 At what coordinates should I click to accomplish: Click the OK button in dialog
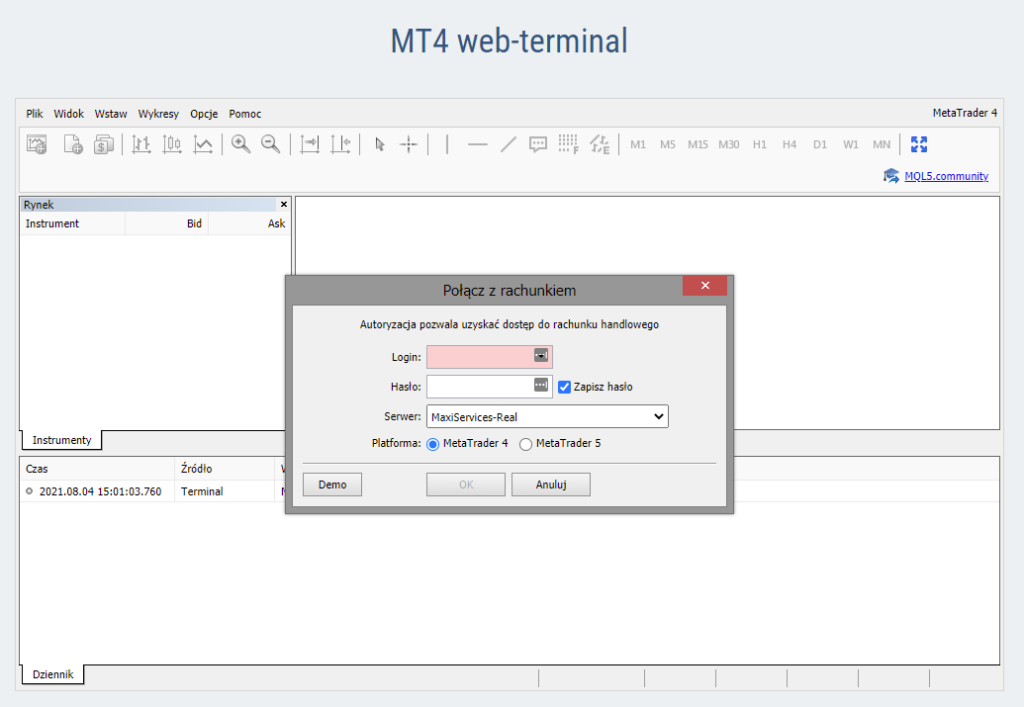pyautogui.click(x=466, y=484)
